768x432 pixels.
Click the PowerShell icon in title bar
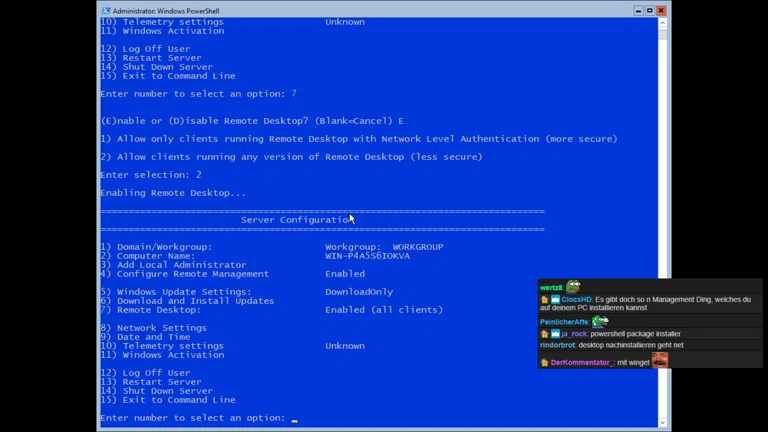(106, 11)
